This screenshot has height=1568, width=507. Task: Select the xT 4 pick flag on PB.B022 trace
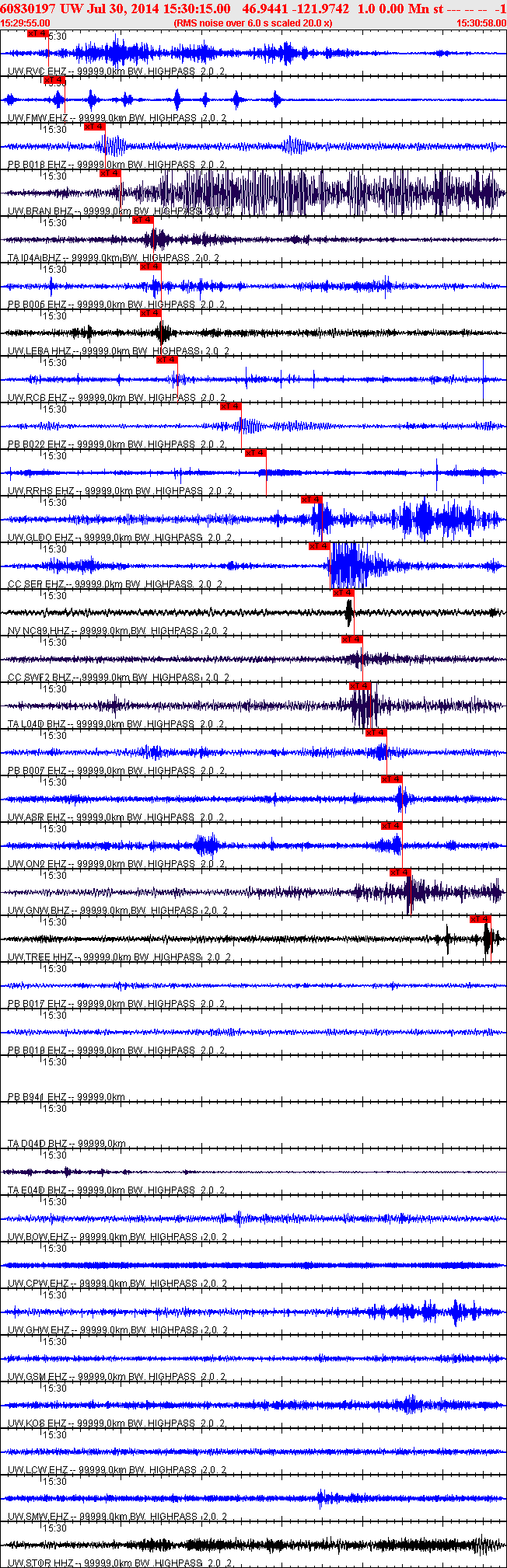[x=231, y=406]
